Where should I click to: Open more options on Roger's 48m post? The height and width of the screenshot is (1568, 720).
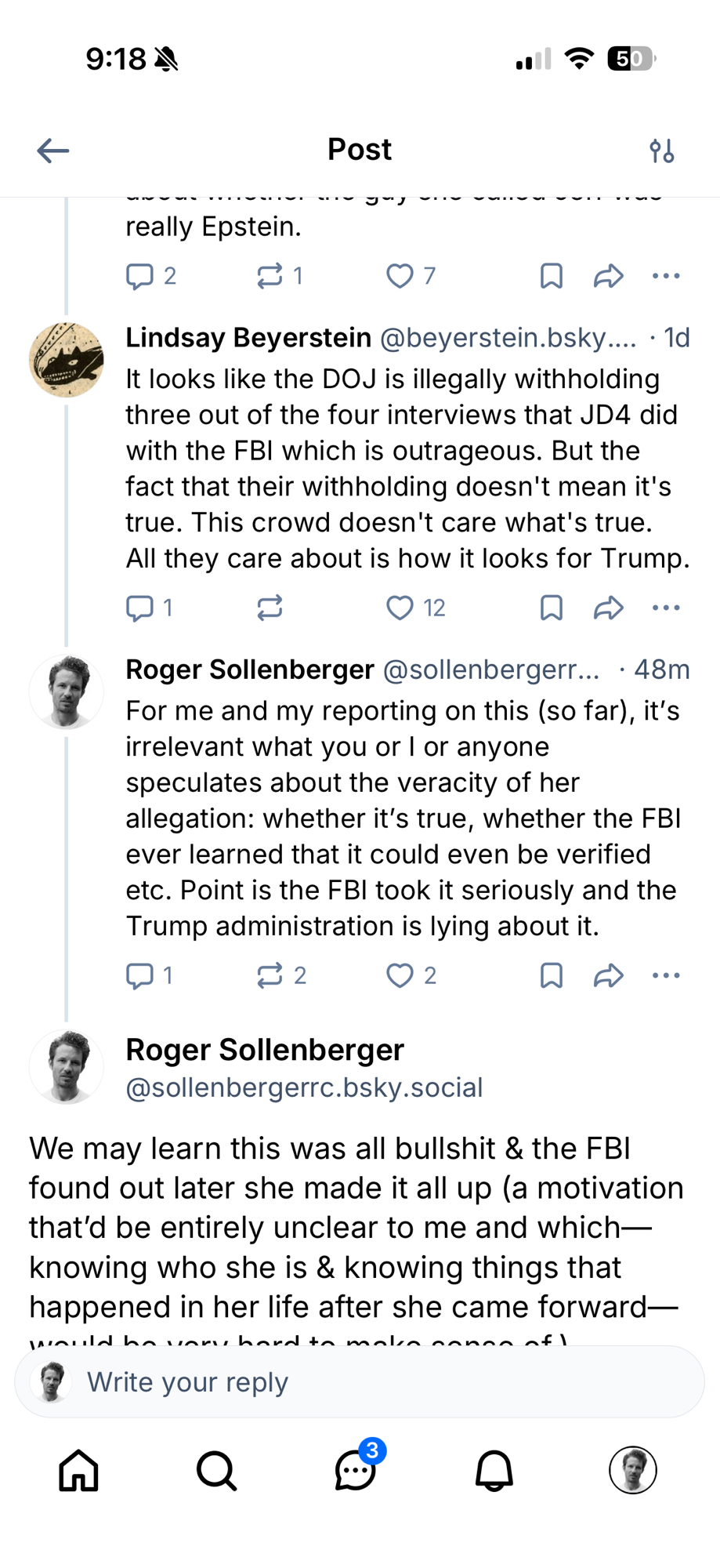(x=666, y=975)
